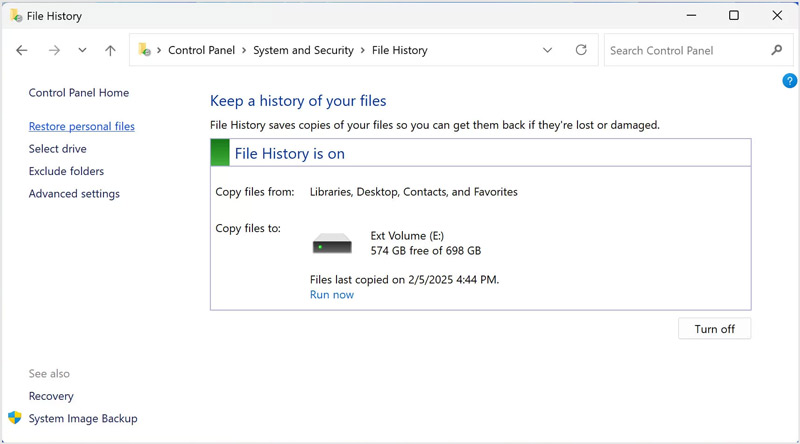
Task: Open Restore personal files
Action: click(82, 126)
